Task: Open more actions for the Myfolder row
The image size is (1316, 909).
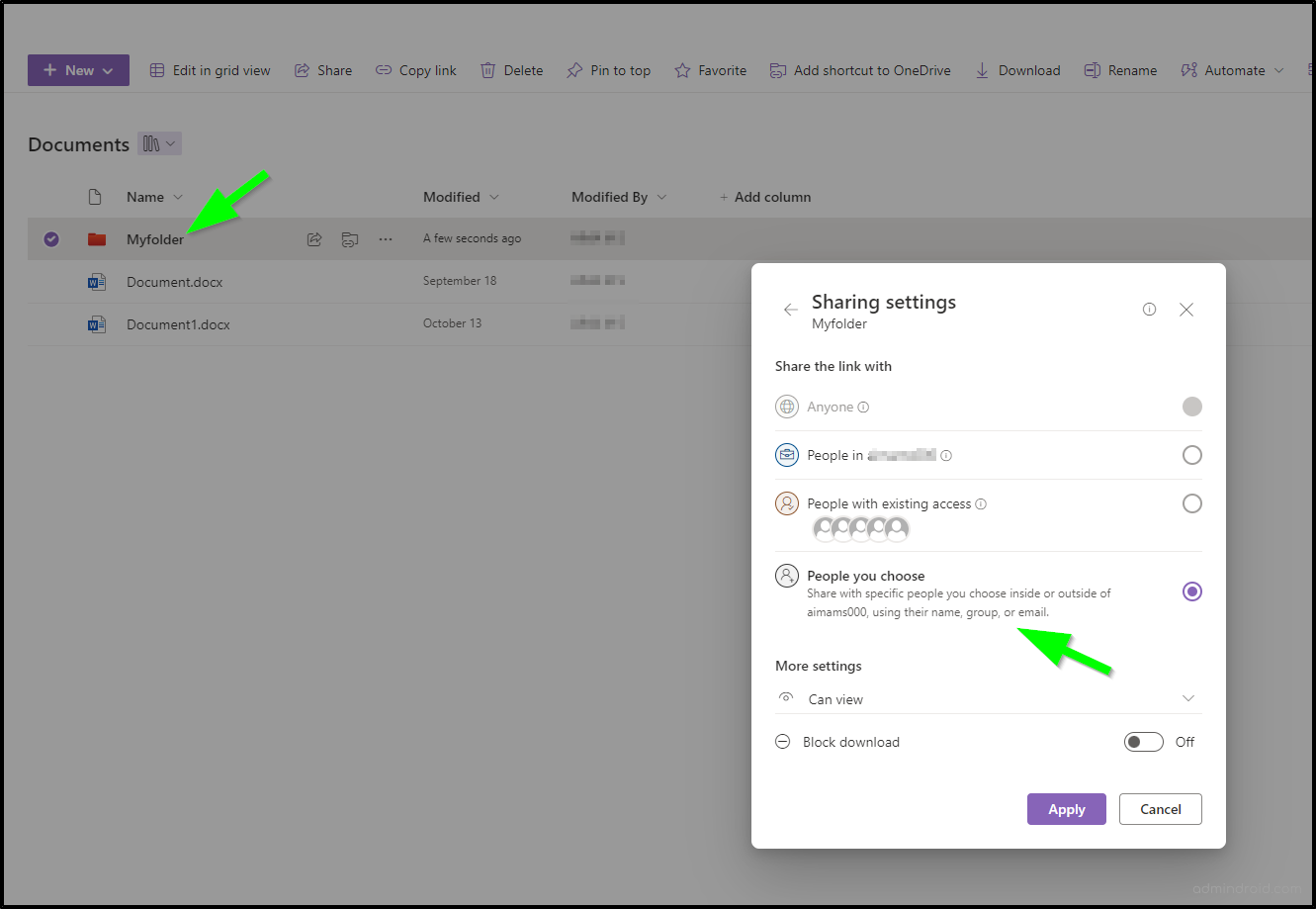Action: coord(385,238)
